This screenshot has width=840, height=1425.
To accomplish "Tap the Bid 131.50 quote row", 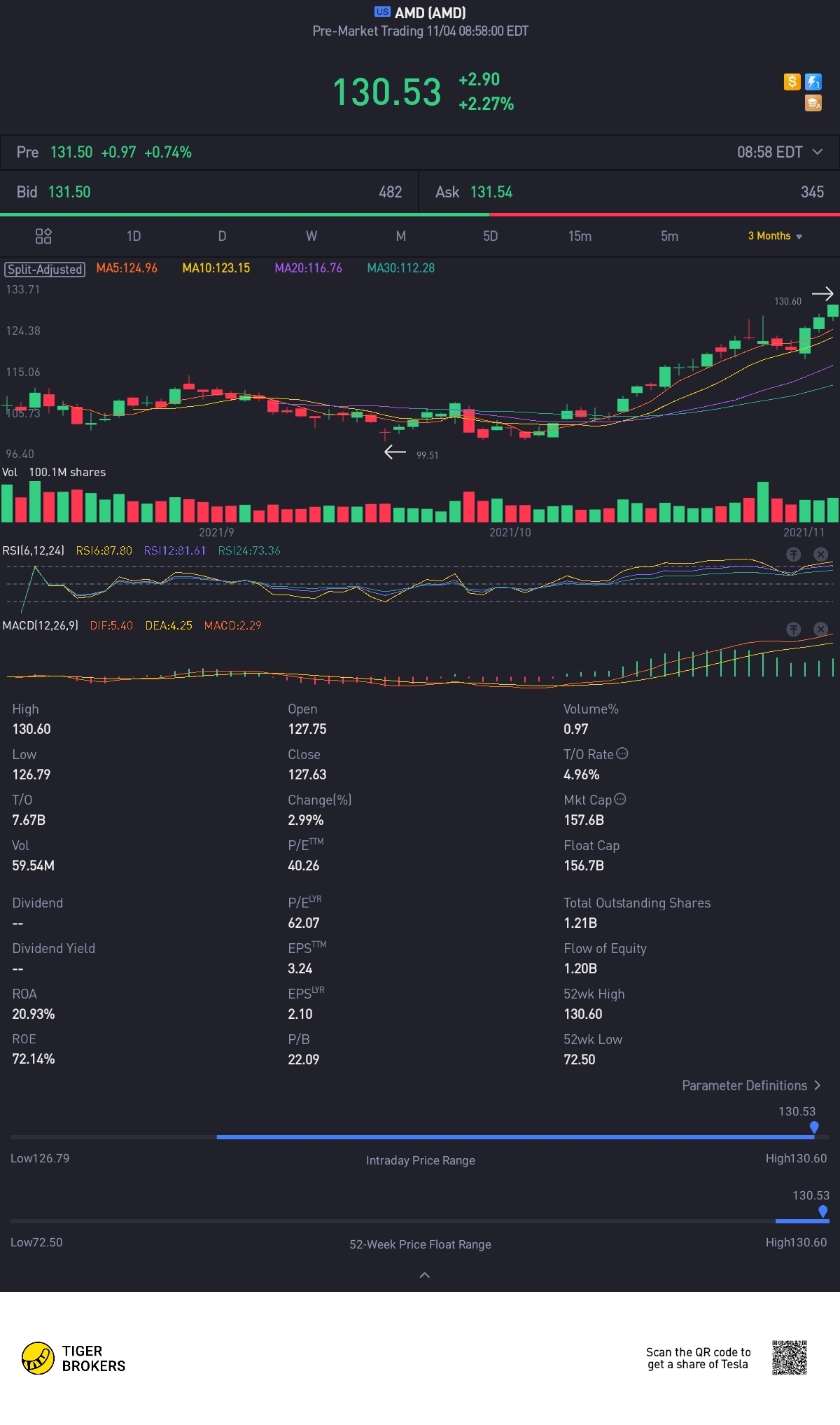I will pos(209,192).
